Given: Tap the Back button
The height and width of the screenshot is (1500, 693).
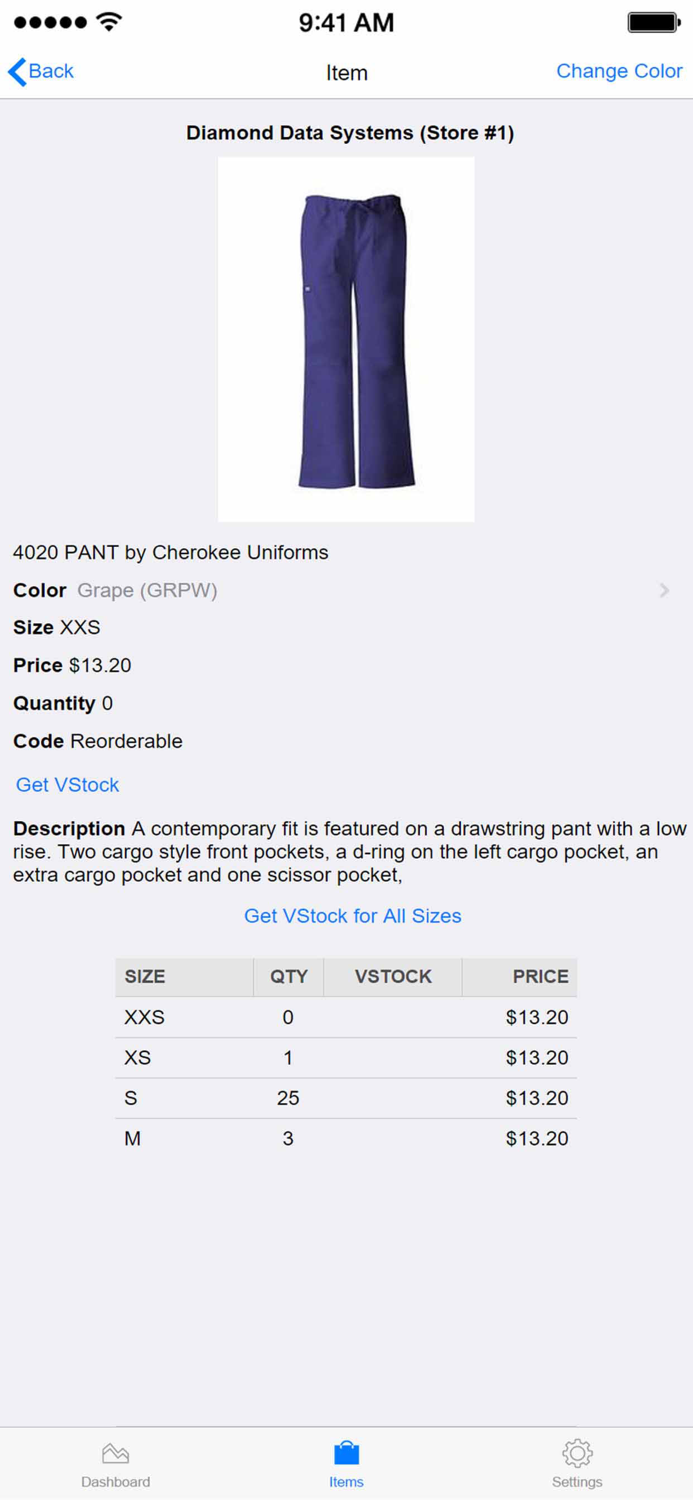Looking at the screenshot, I should pos(40,71).
